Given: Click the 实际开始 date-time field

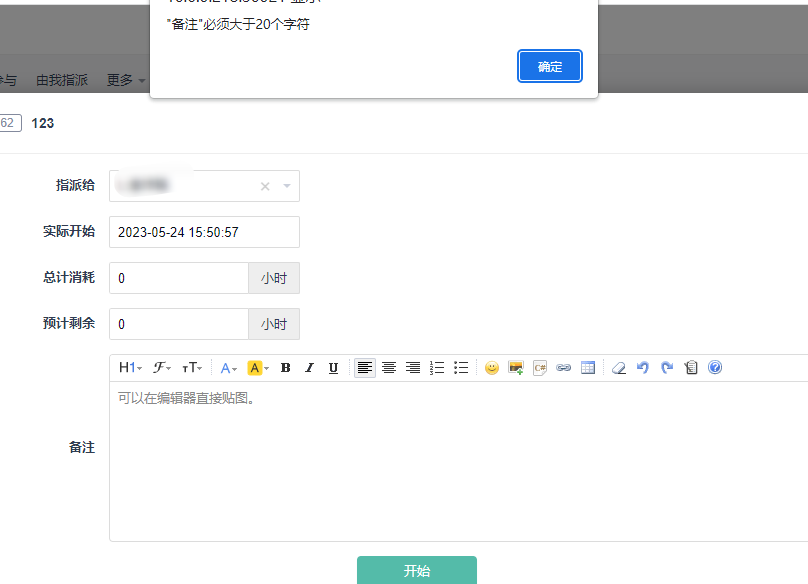Looking at the screenshot, I should [204, 232].
